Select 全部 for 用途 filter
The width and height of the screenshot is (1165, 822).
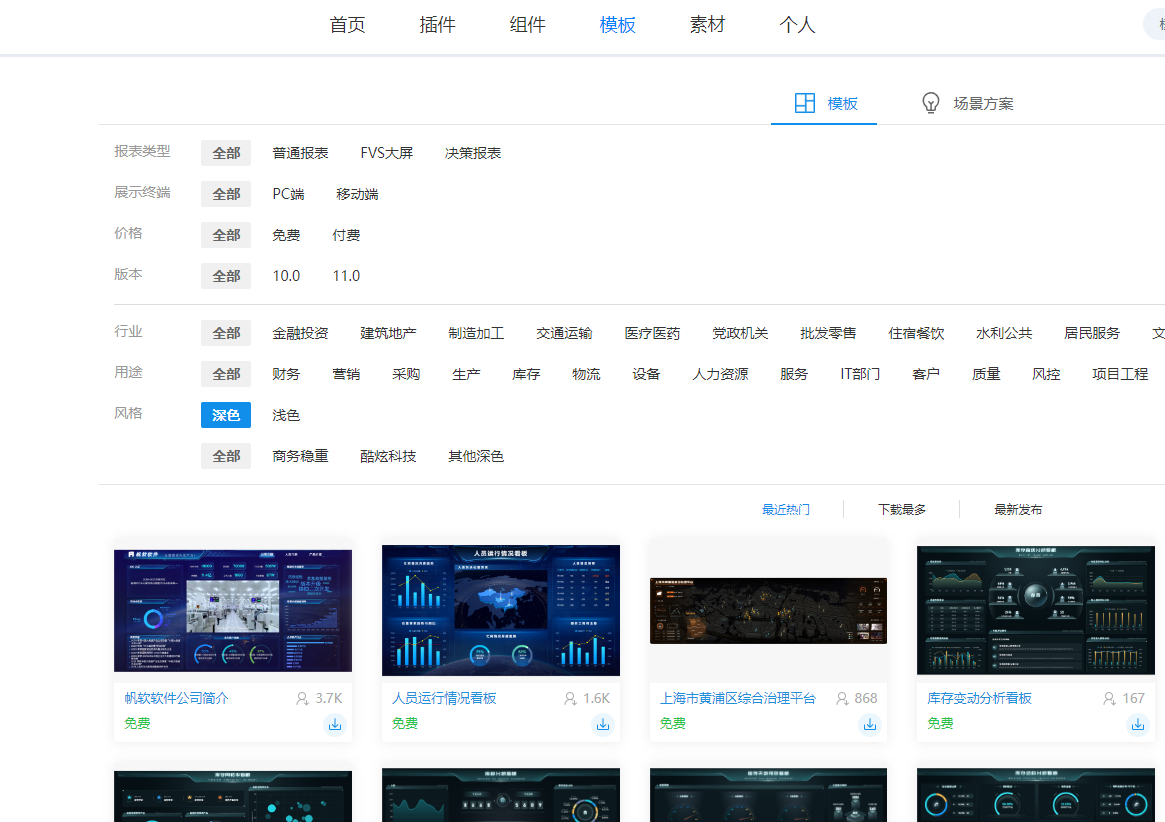click(x=226, y=374)
